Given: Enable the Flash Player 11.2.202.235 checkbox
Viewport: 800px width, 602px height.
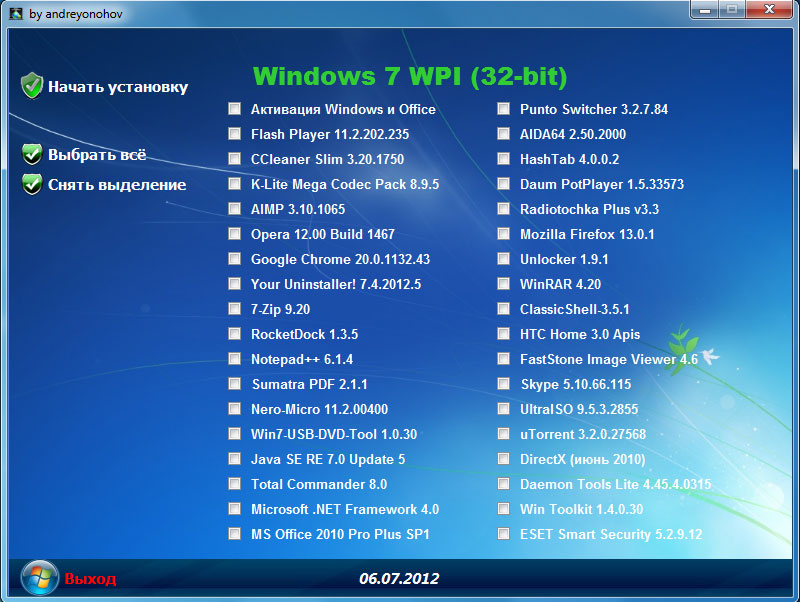Looking at the screenshot, I should coord(234,134).
